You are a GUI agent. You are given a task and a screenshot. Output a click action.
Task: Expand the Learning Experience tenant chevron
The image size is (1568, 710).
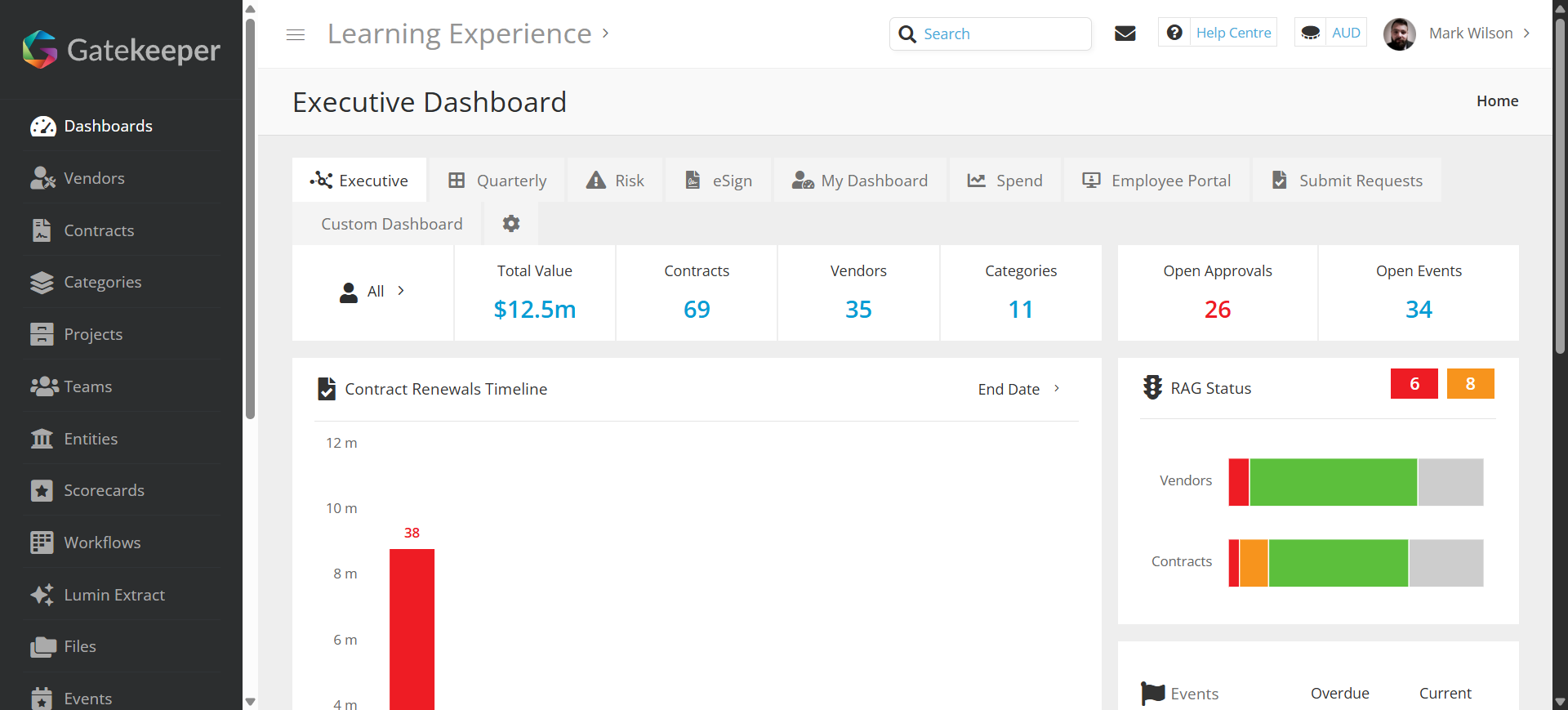pos(606,33)
